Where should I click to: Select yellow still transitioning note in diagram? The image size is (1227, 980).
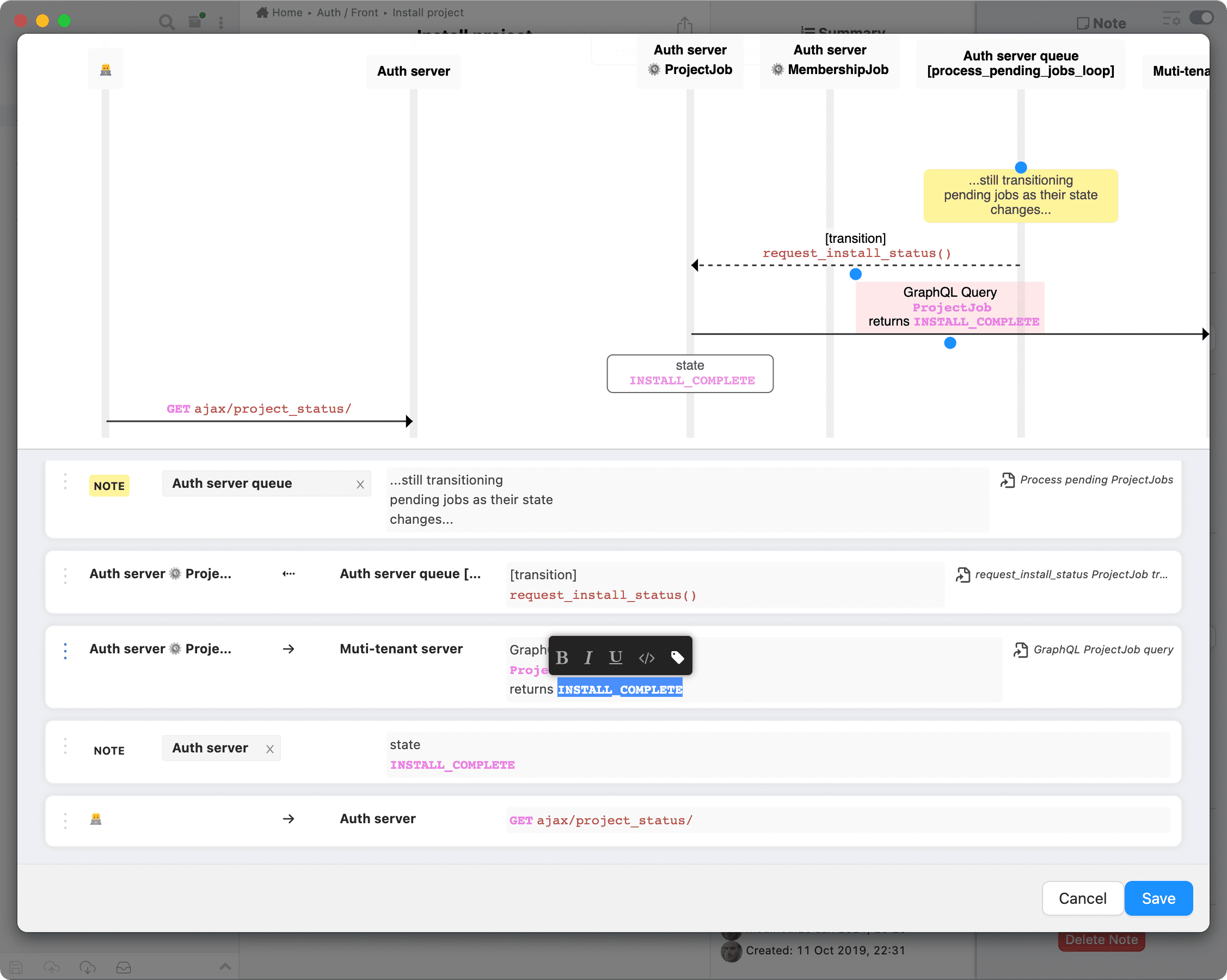click(x=1020, y=195)
